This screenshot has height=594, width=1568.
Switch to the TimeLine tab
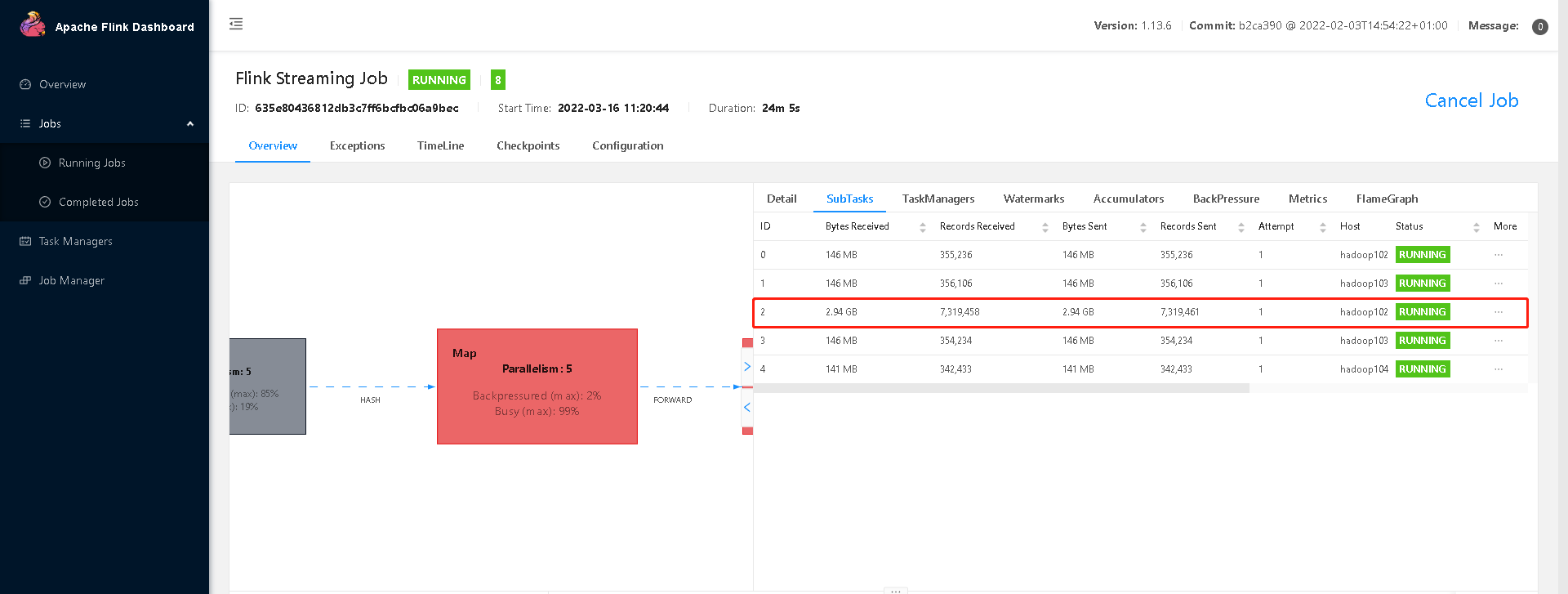(x=440, y=145)
